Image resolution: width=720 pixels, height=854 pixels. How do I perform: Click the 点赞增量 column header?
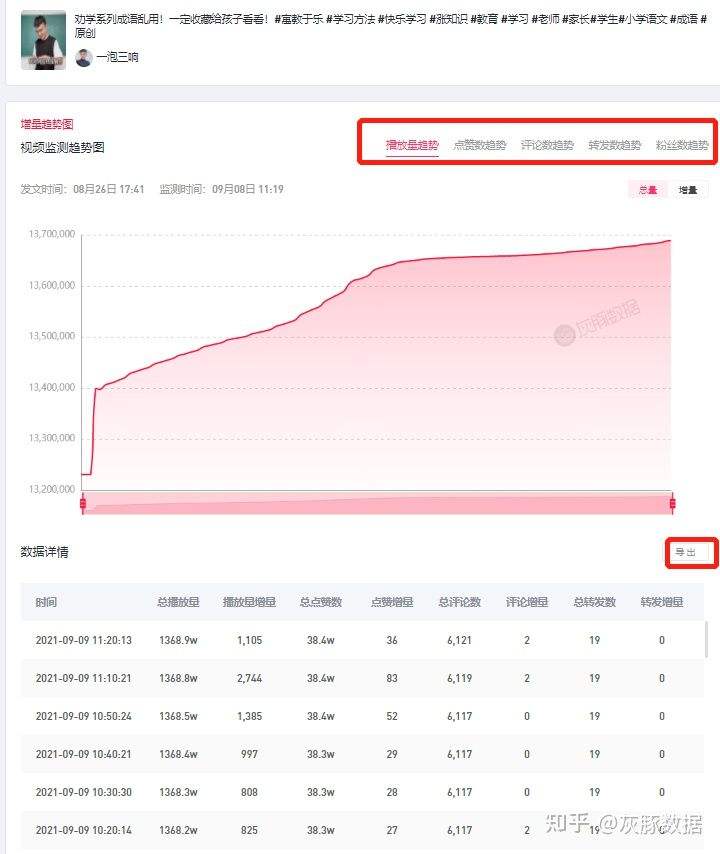[x=391, y=602]
